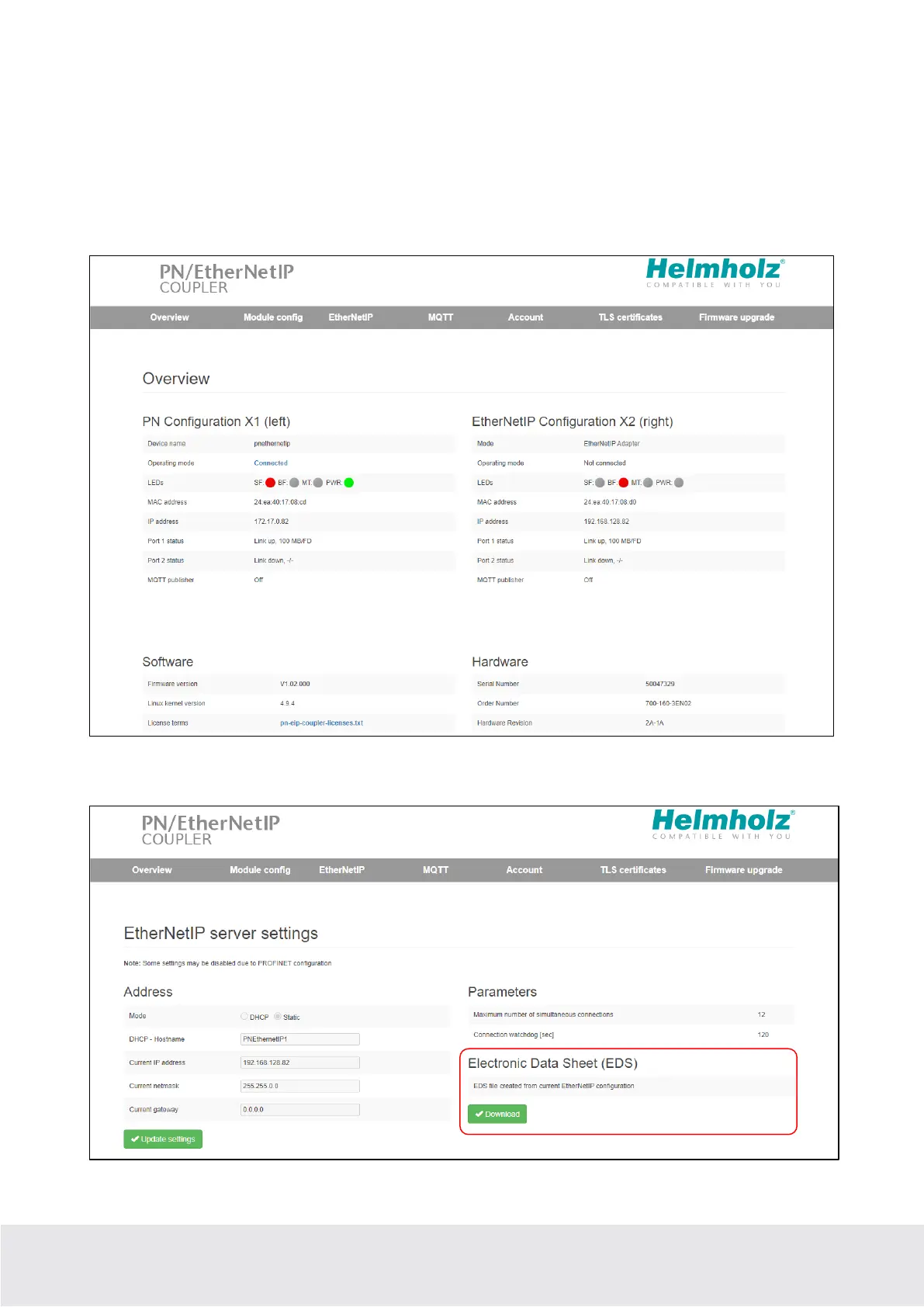Screen dimensions: 924x1307
Task: Click hardware revision 2A-1A
Action: [x=654, y=723]
